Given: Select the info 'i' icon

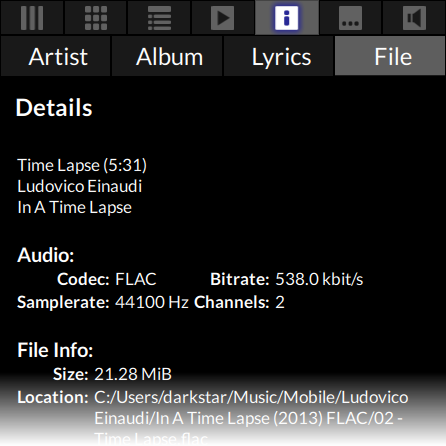Looking at the screenshot, I should [287, 17].
